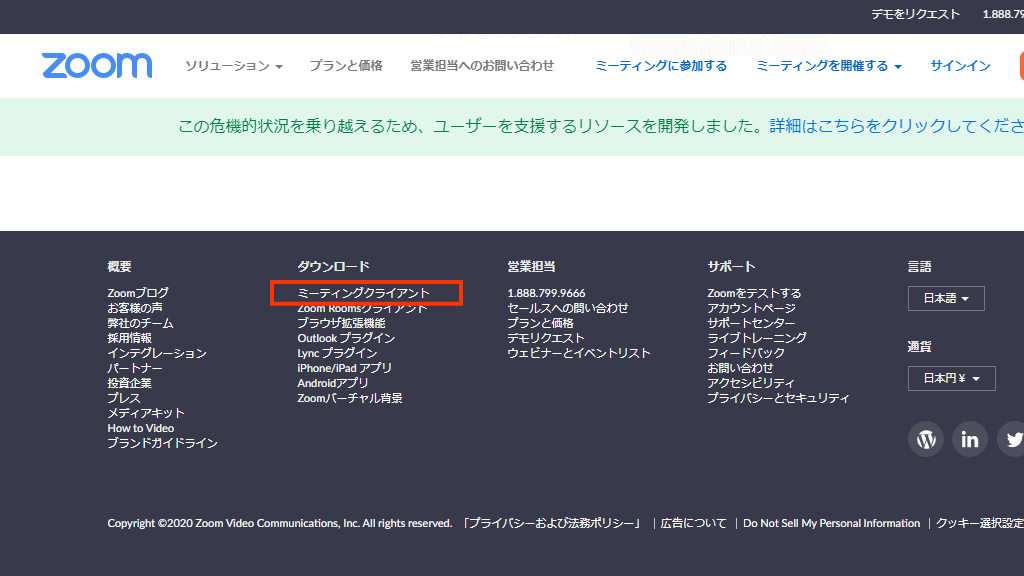The height and width of the screenshot is (576, 1024).
Task: Open Lync プラグイン download link
Action: click(x=337, y=353)
